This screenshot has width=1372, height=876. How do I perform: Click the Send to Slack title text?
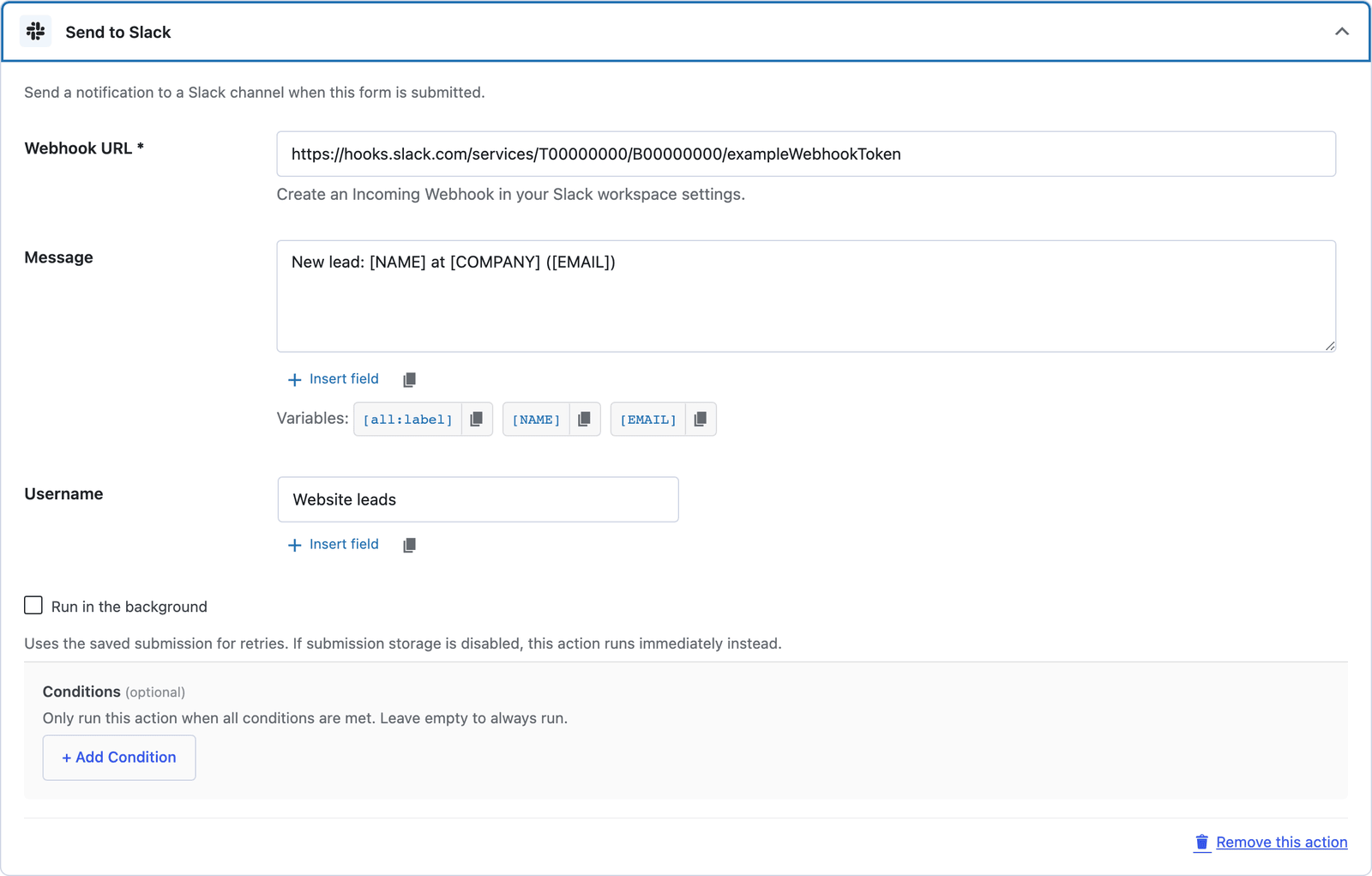[118, 33]
